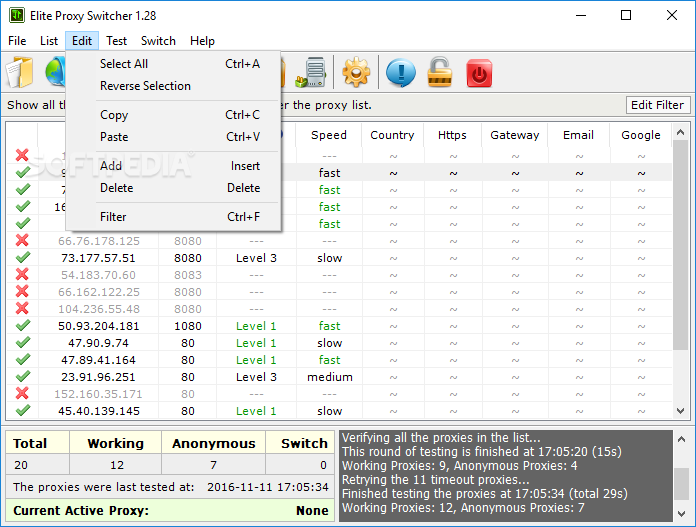The height and width of the screenshot is (527, 696).
Task: Click proxy list scrollbar down arrow
Action: (680, 411)
